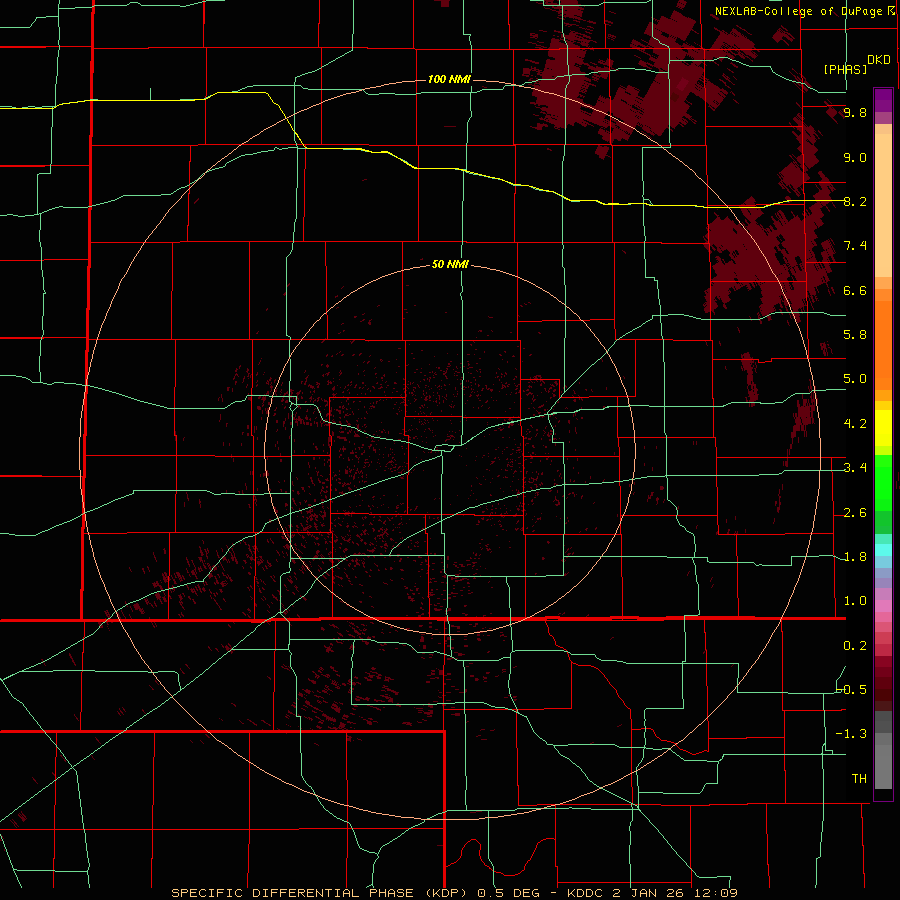Pick the purple top segment of color bar
Screen dimensions: 900x900
pos(883,100)
